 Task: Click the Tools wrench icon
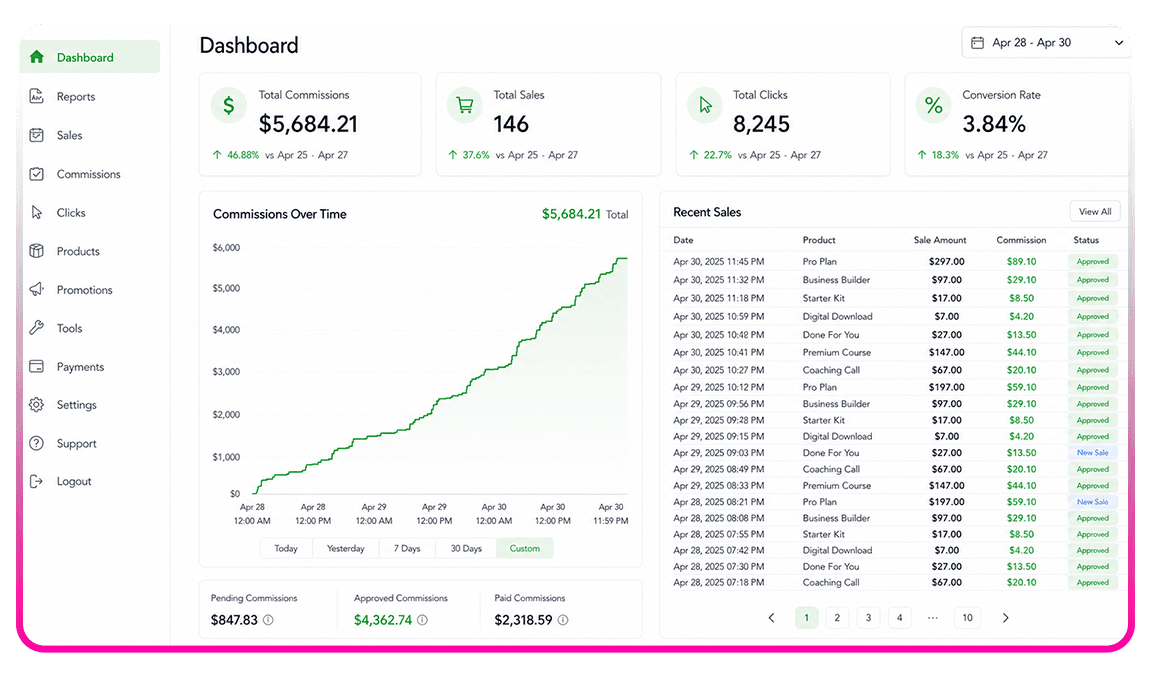click(x=37, y=328)
